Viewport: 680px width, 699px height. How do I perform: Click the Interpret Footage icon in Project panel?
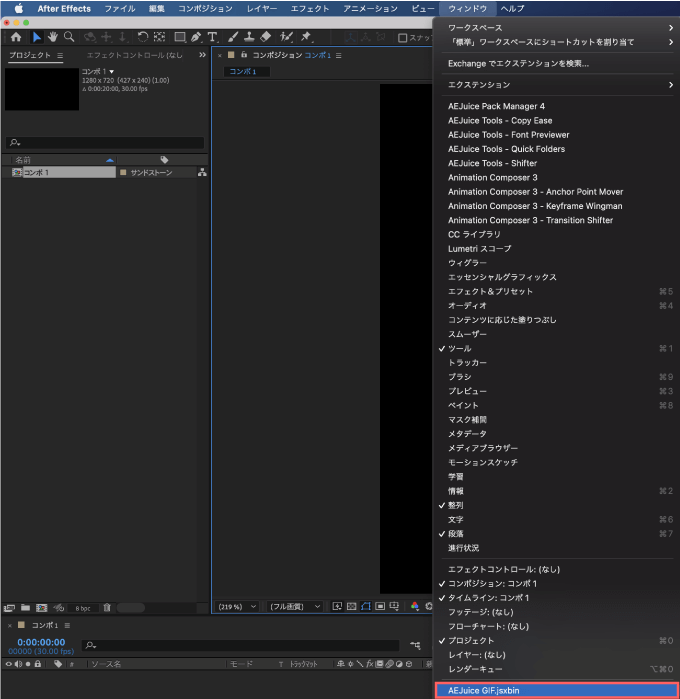(9, 608)
